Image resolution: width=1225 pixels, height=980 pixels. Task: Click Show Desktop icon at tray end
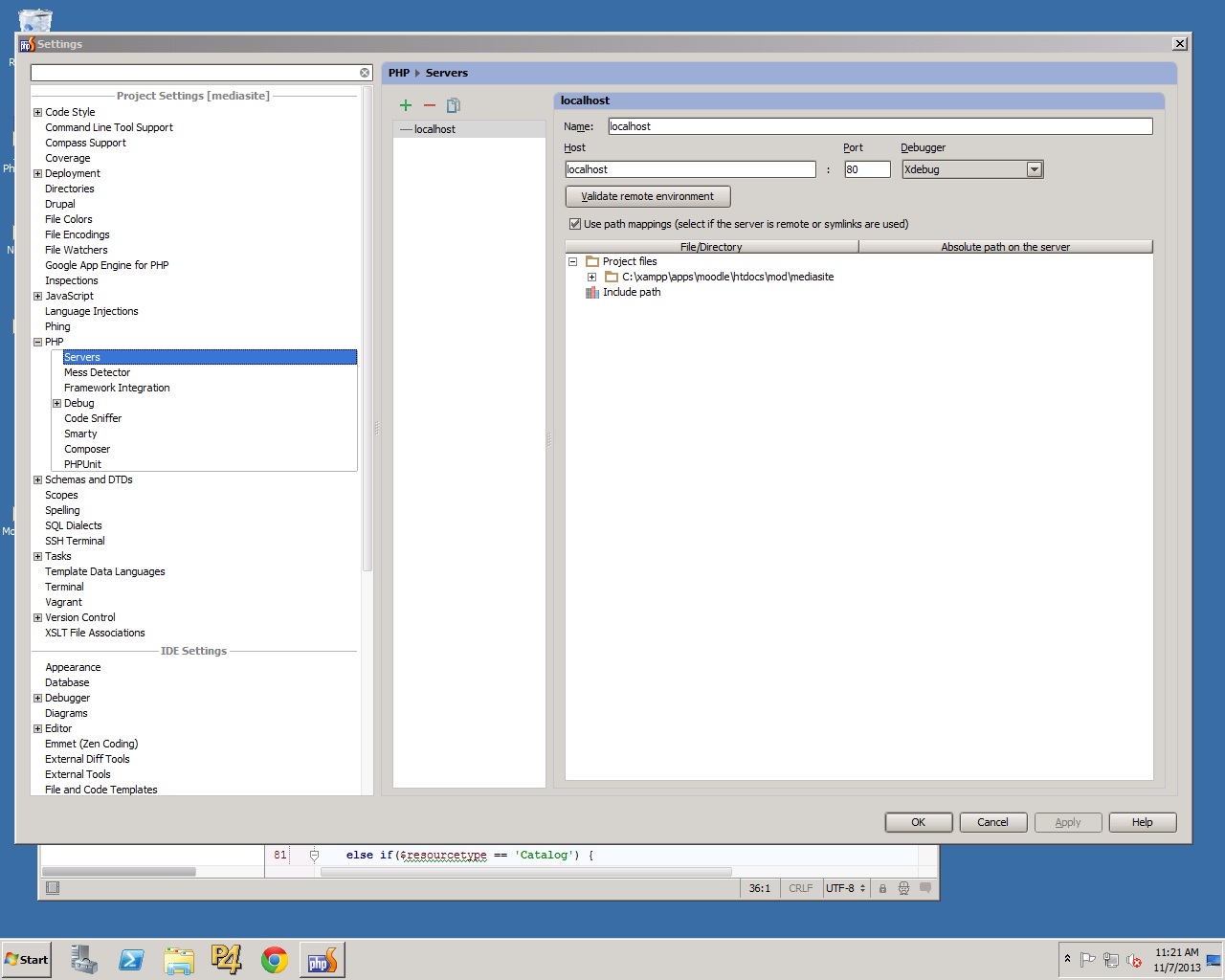coord(1214,959)
